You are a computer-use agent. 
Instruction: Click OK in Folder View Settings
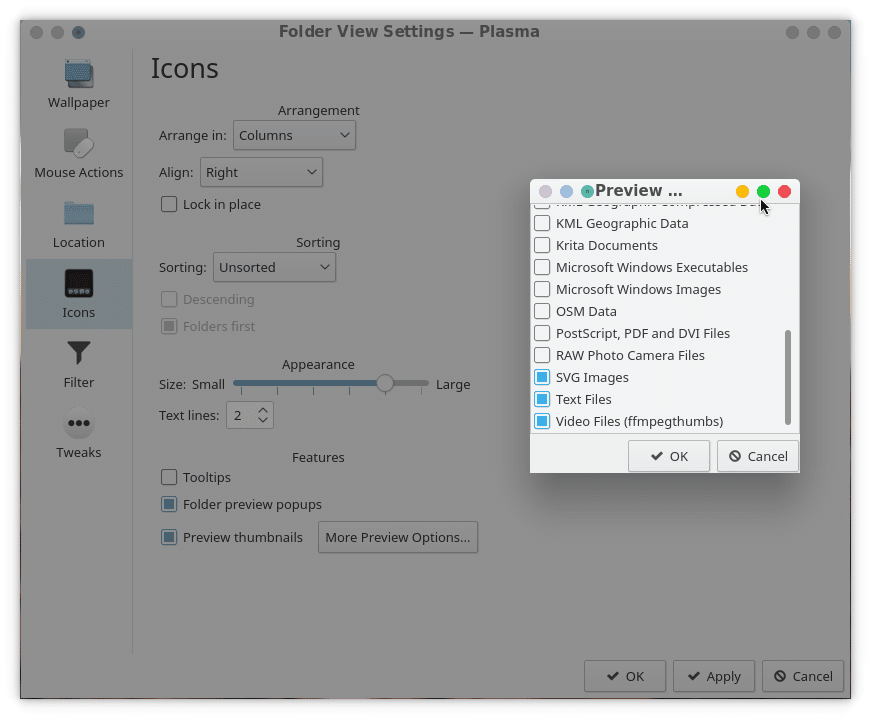click(625, 676)
